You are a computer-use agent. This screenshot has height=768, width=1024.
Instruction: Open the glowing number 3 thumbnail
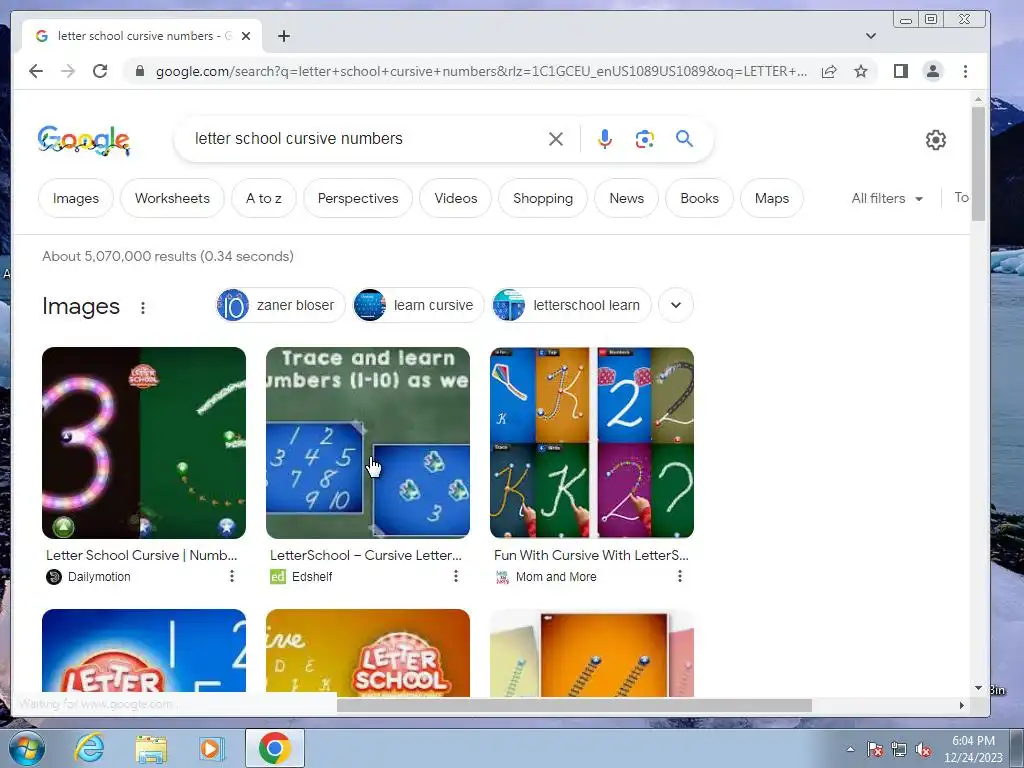(x=144, y=443)
